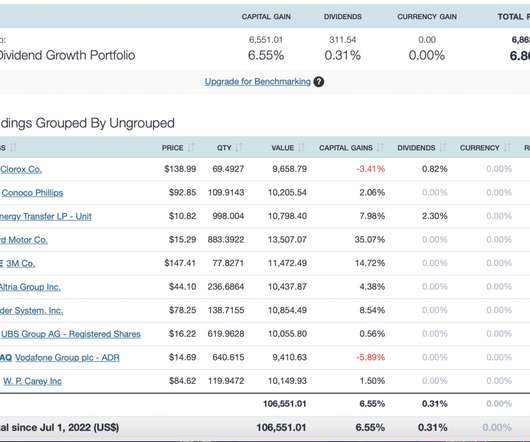Image resolution: width=530 pixels, height=442 pixels.
Task: Click the Altria capital gains value 4.38%
Action: pyautogui.click(x=372, y=287)
